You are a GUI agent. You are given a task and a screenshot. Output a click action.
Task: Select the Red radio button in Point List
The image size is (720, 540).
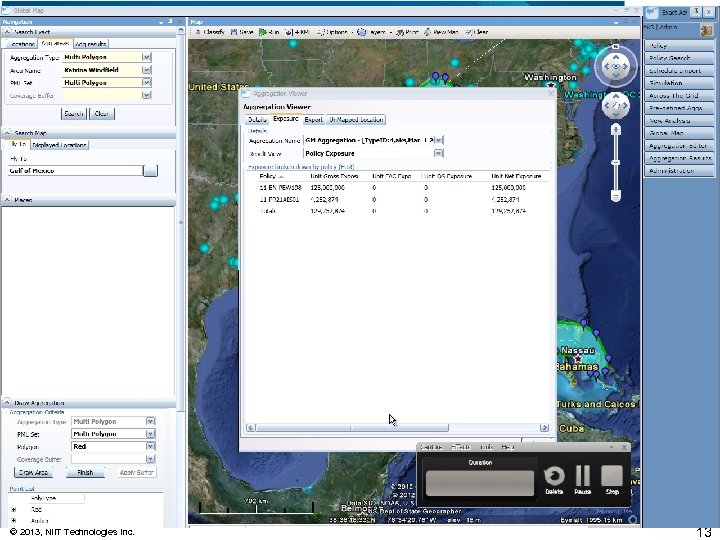[x=13, y=509]
